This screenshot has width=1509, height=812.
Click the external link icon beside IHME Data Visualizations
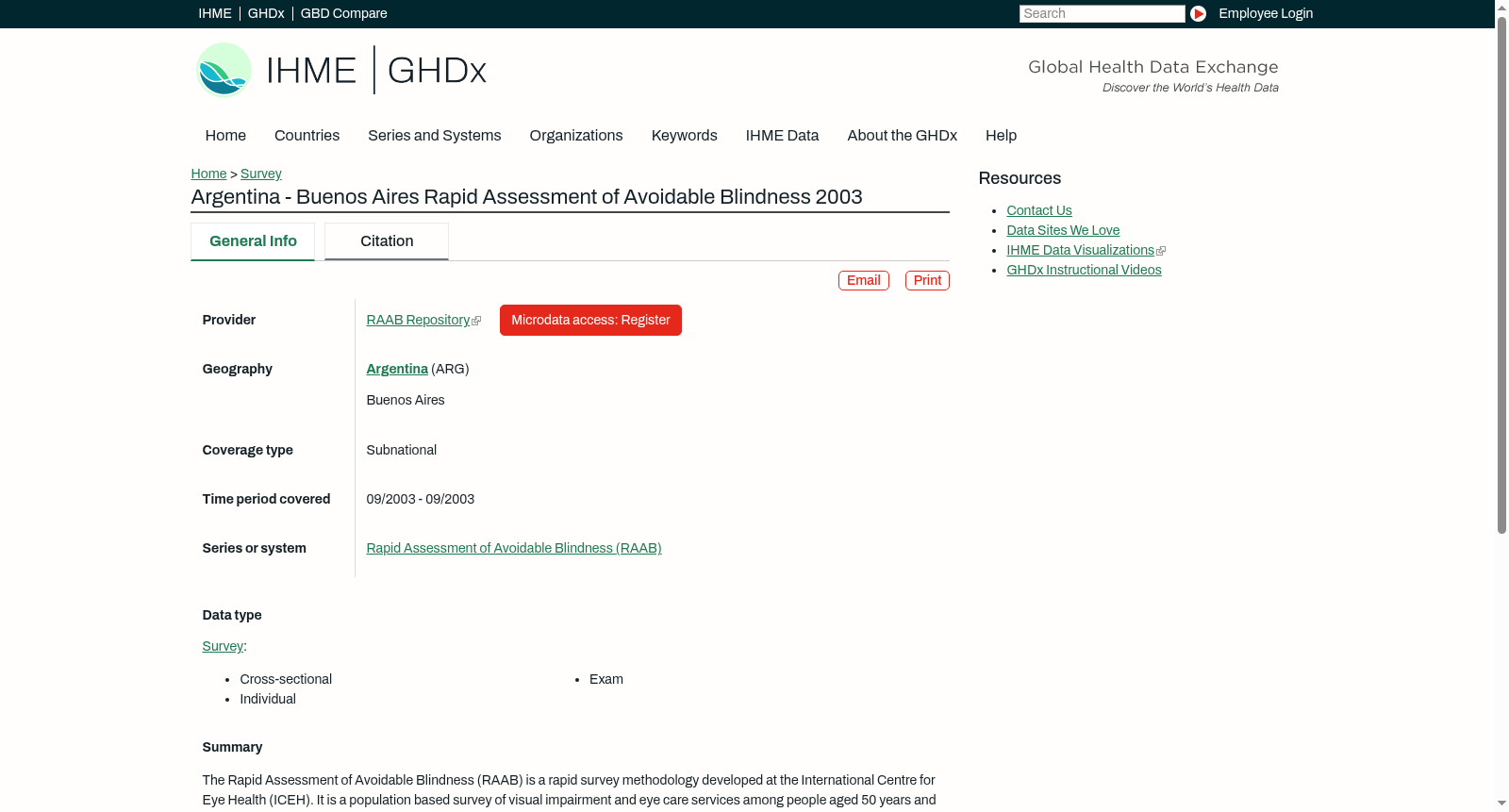click(x=1161, y=251)
